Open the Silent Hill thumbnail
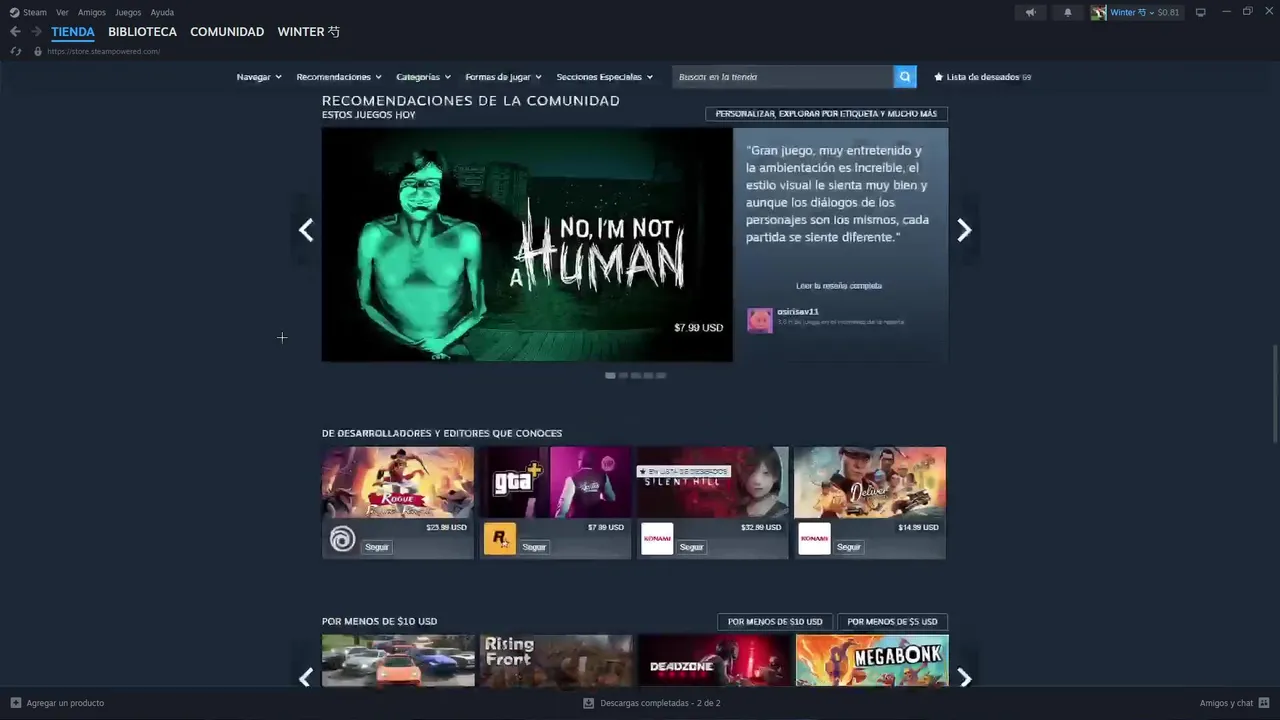 [712, 482]
